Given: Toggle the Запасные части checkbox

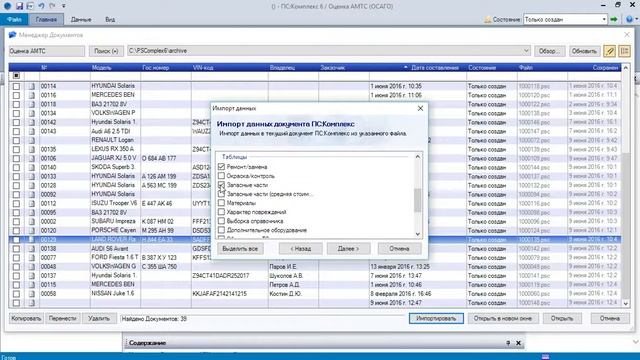Looking at the screenshot, I should coord(221,185).
